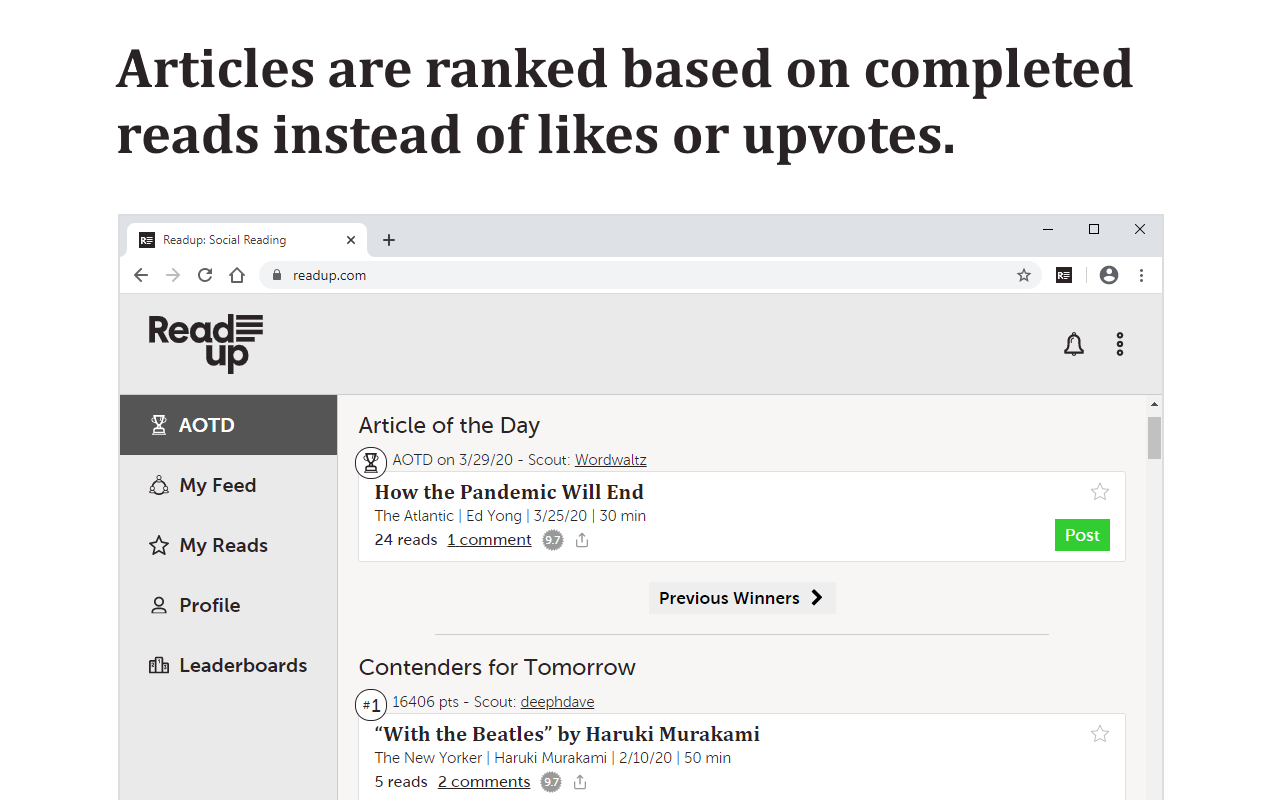Click the Readup logo in header
Screen dimensions: 1280x800
coord(206,343)
